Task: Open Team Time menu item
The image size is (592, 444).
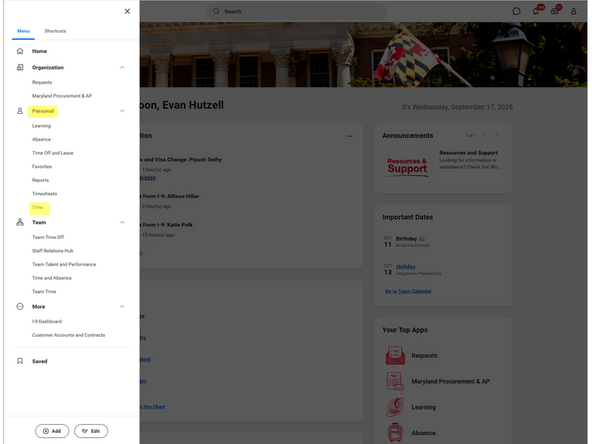Action: (x=44, y=291)
